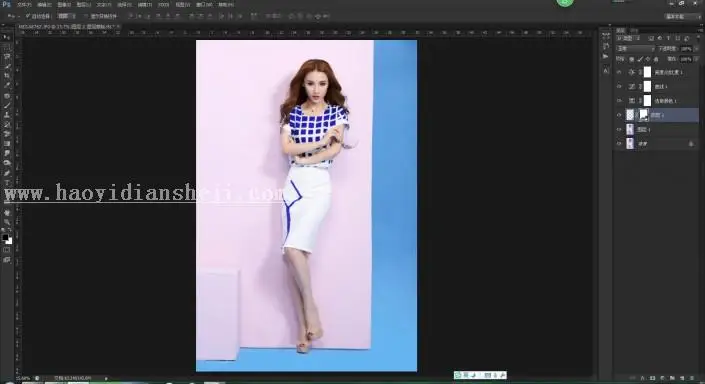Screen dimensions: 705x384
Task: Change screen mode from toolbar bottom
Action: point(7,260)
